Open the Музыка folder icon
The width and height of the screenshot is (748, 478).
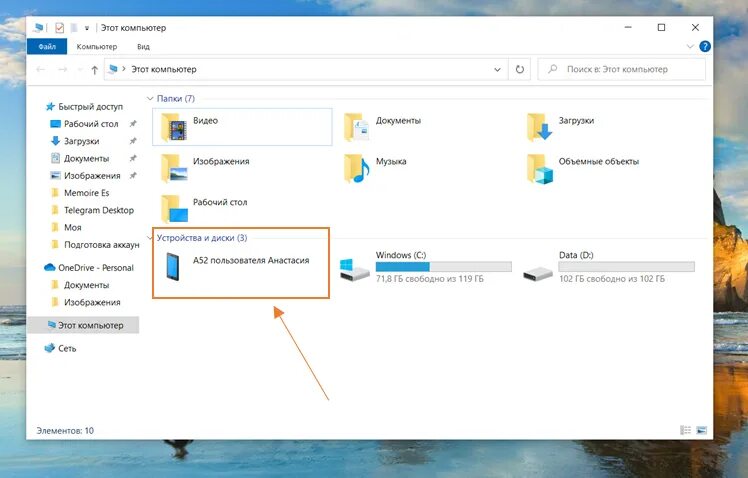pyautogui.click(x=357, y=168)
